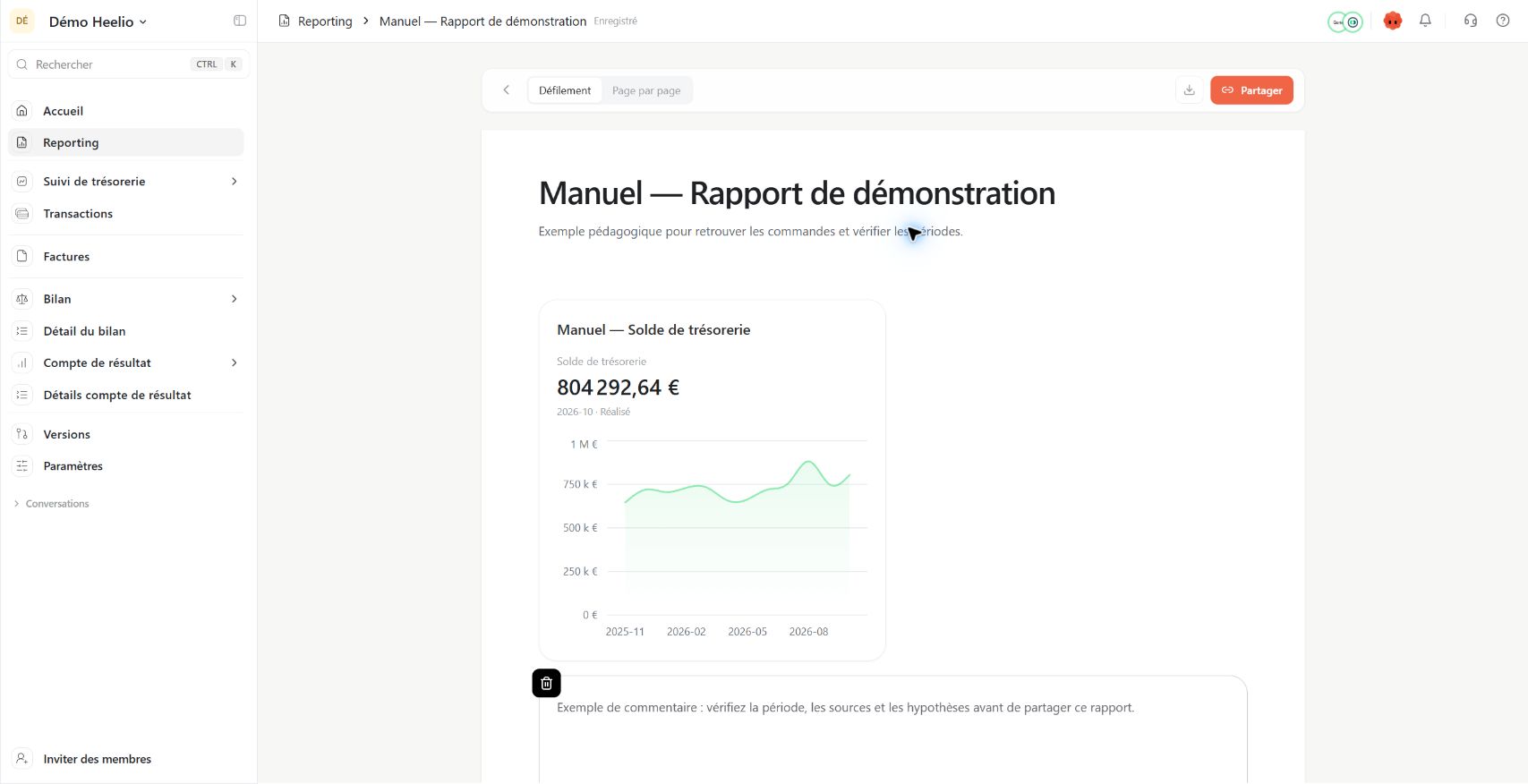The image size is (1528, 784).
Task: Click the Reporting breadcrumb link
Action: (x=325, y=21)
